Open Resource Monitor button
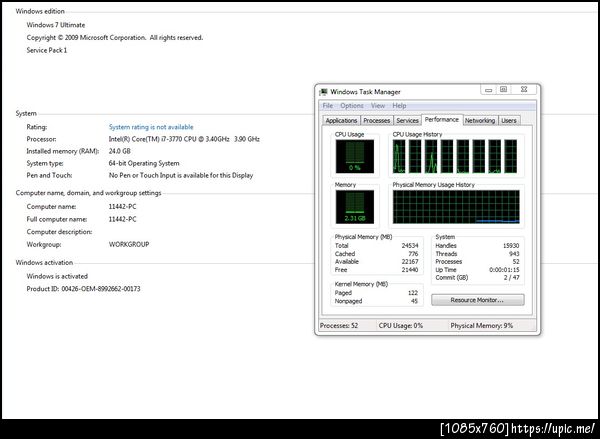 [478, 300]
